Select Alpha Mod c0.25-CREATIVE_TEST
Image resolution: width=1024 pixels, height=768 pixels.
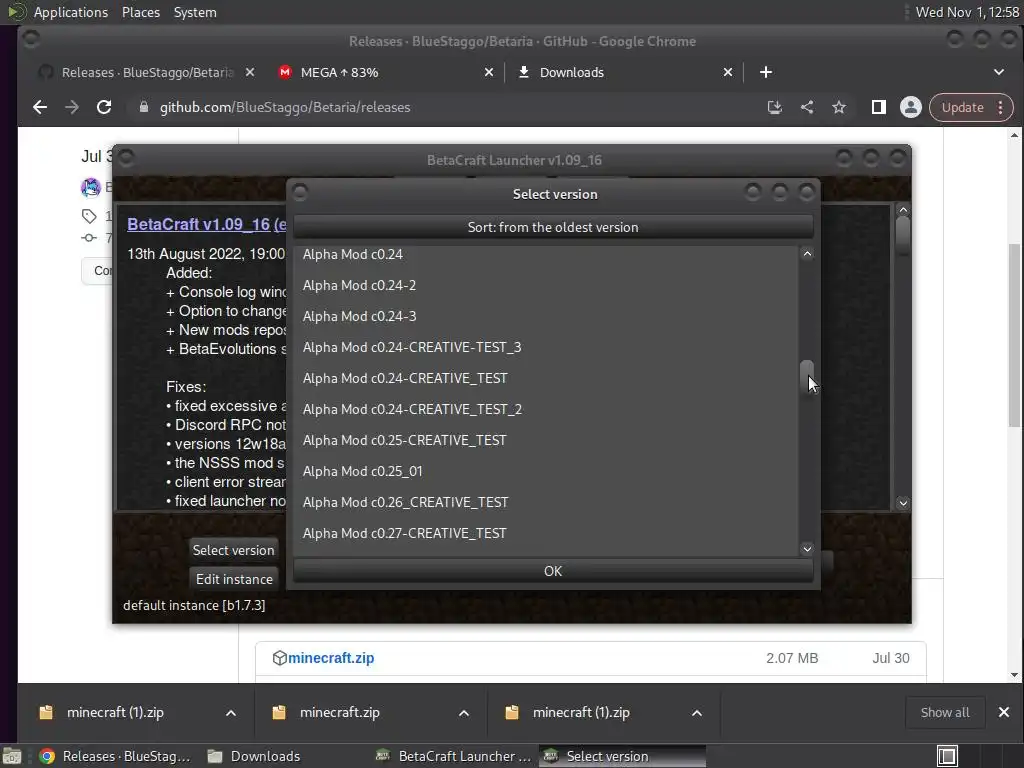pos(545,440)
